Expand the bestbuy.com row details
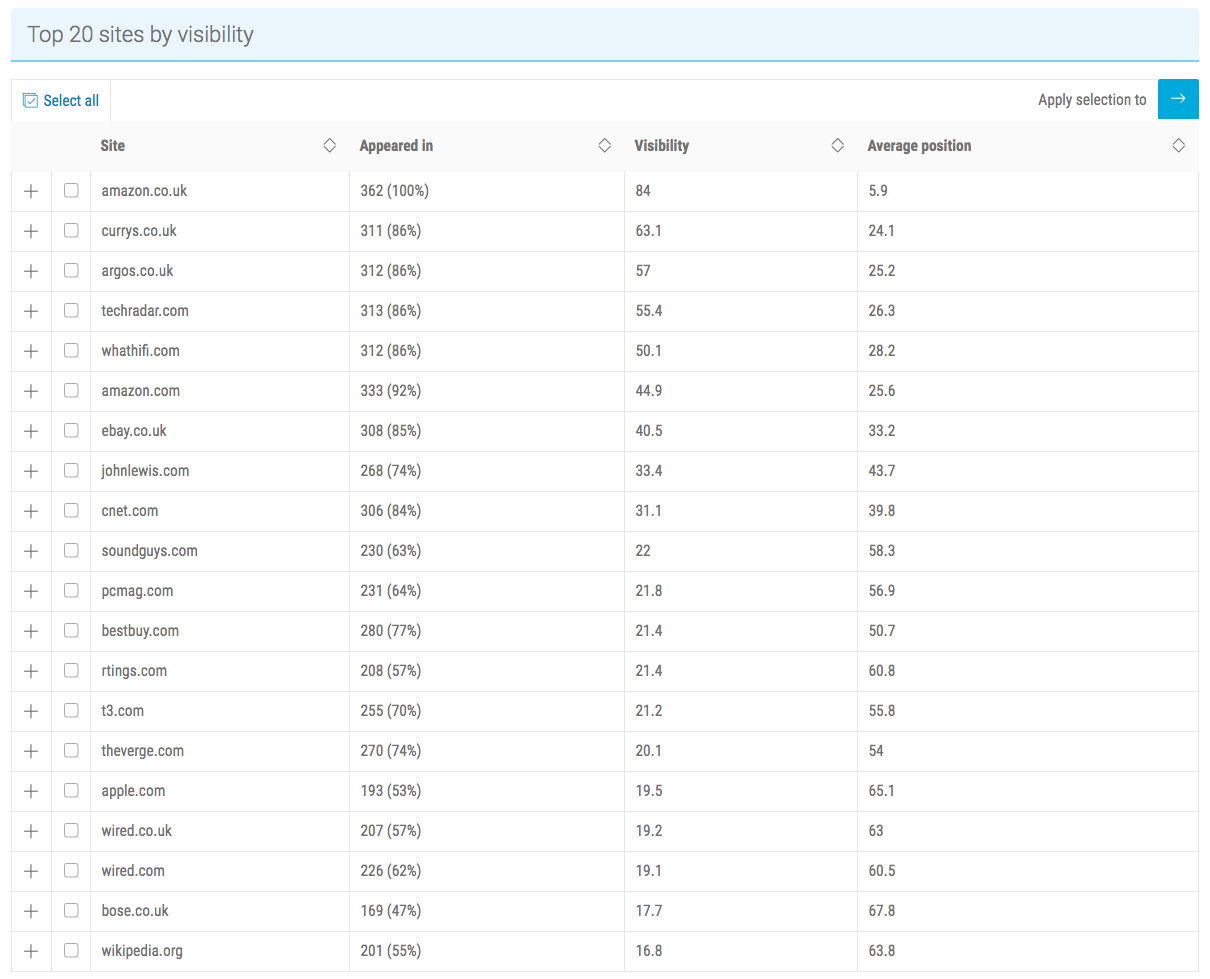 pos(31,631)
